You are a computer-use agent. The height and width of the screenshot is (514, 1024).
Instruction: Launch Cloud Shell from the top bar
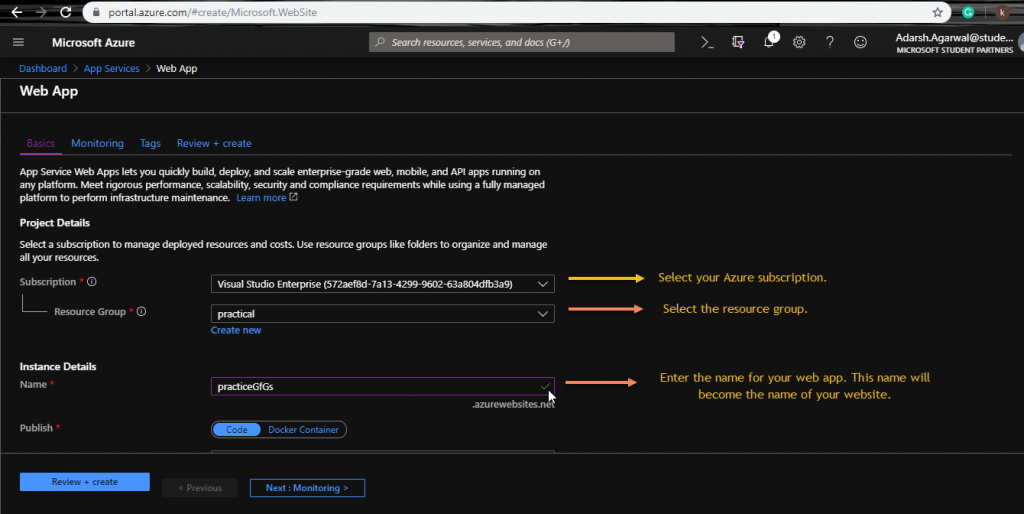707,42
